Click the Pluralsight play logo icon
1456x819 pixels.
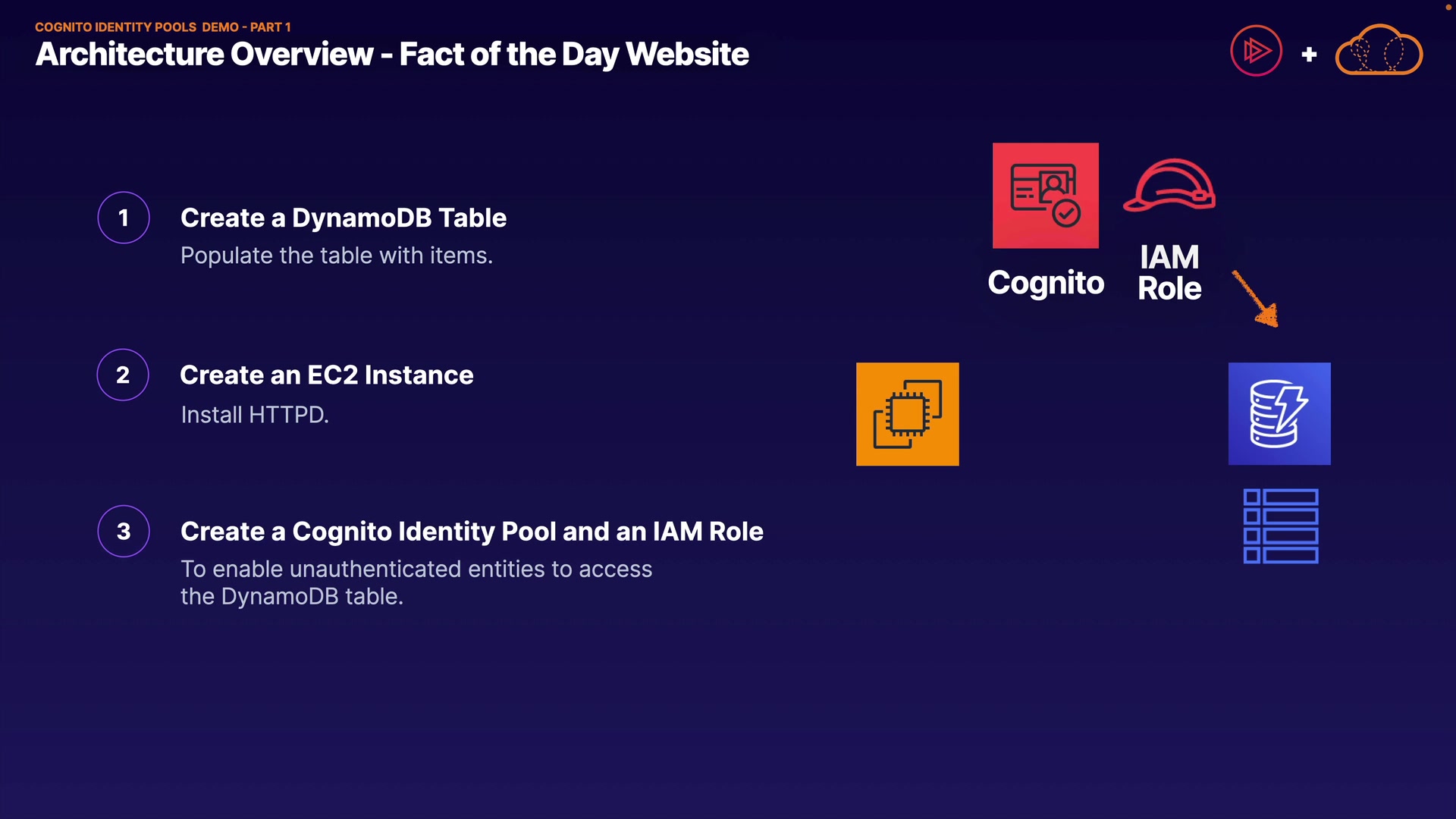[1256, 52]
